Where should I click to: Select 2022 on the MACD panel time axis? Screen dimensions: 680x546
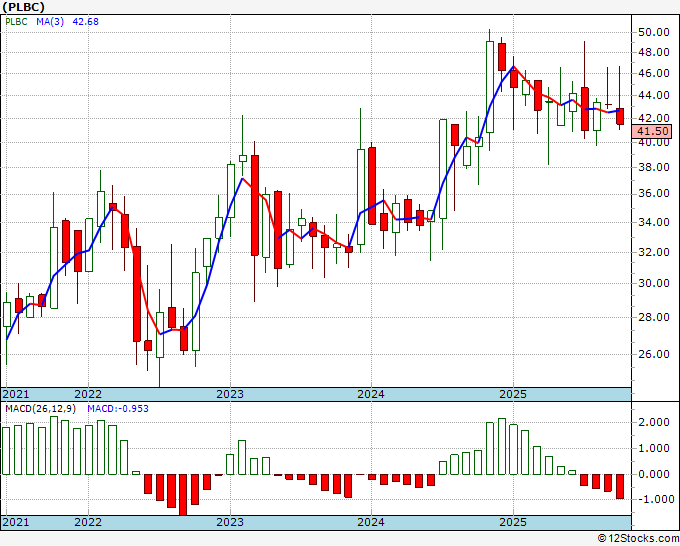(x=88, y=522)
